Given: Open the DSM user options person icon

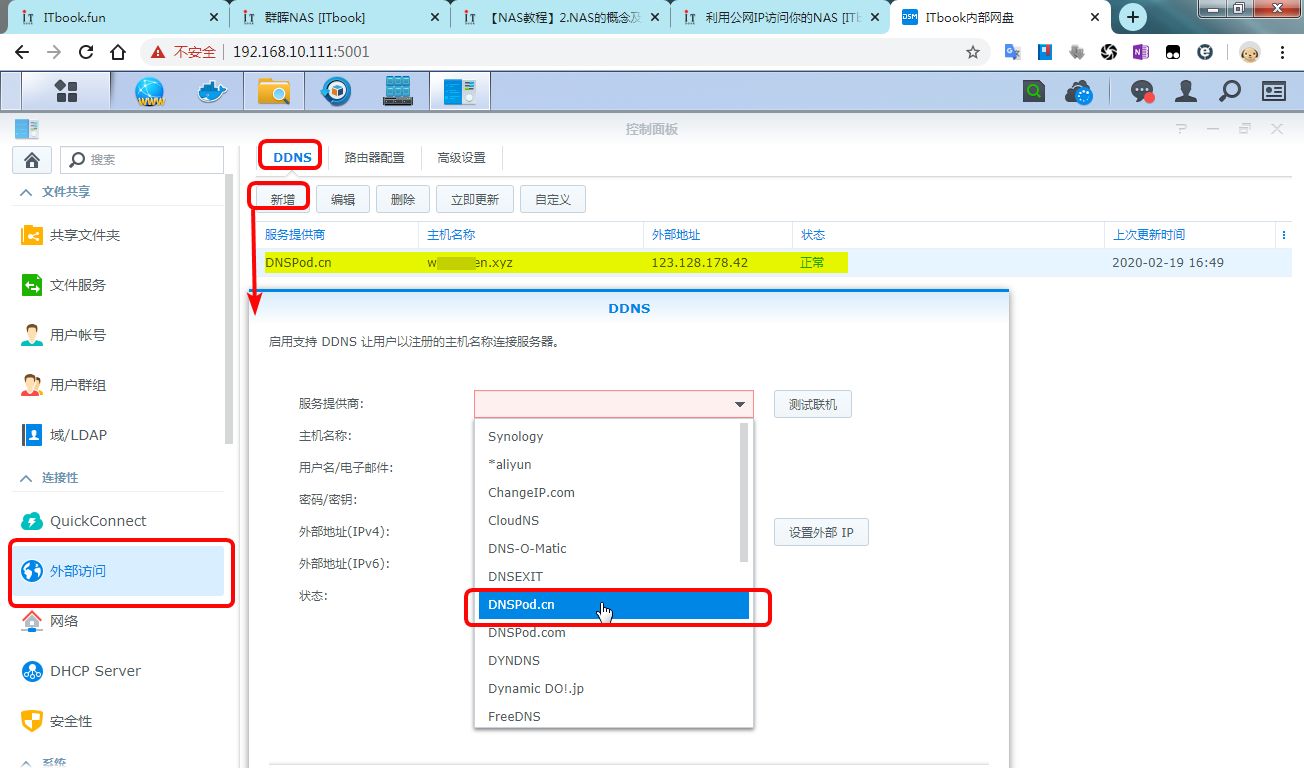Looking at the screenshot, I should 1186,92.
